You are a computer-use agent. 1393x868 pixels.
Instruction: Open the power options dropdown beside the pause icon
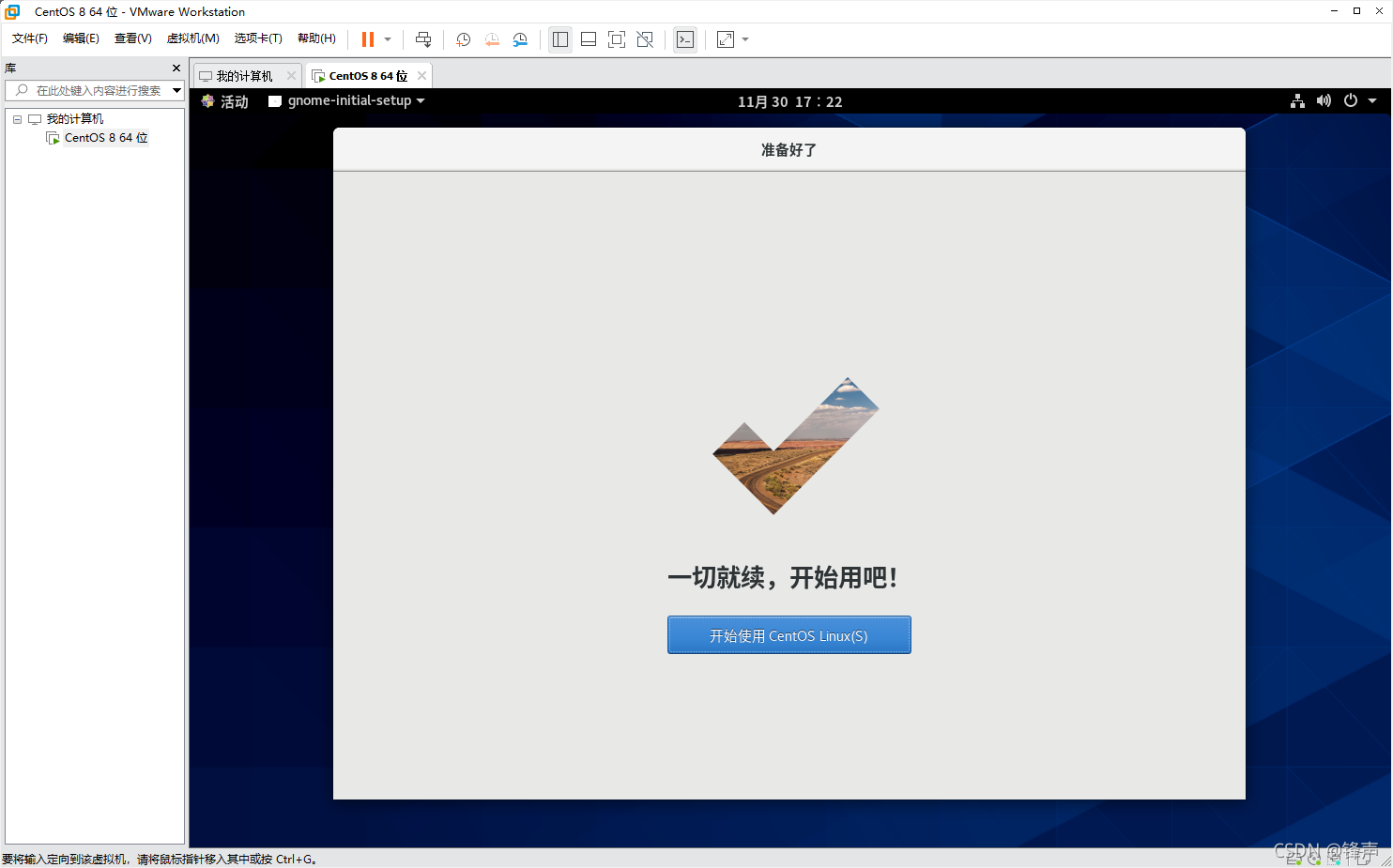[388, 39]
